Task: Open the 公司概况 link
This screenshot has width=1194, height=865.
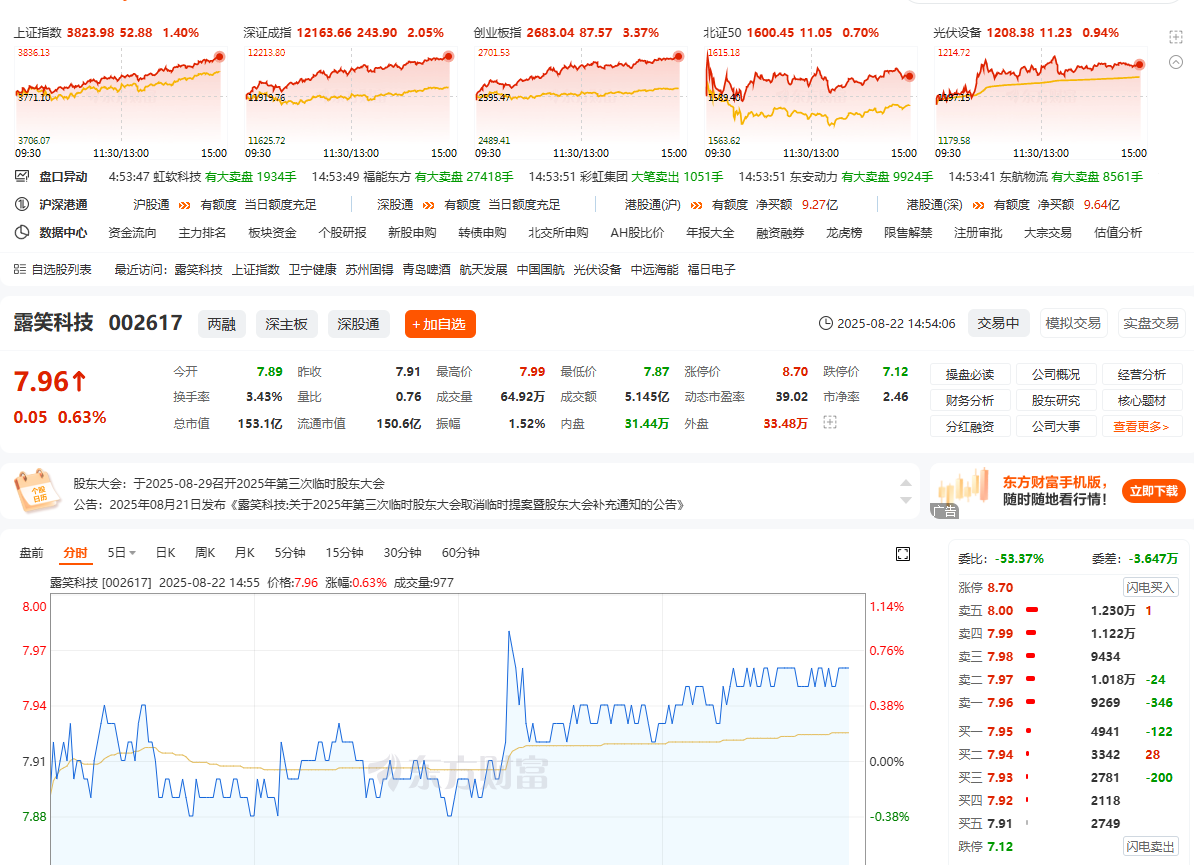Action: [1056, 375]
